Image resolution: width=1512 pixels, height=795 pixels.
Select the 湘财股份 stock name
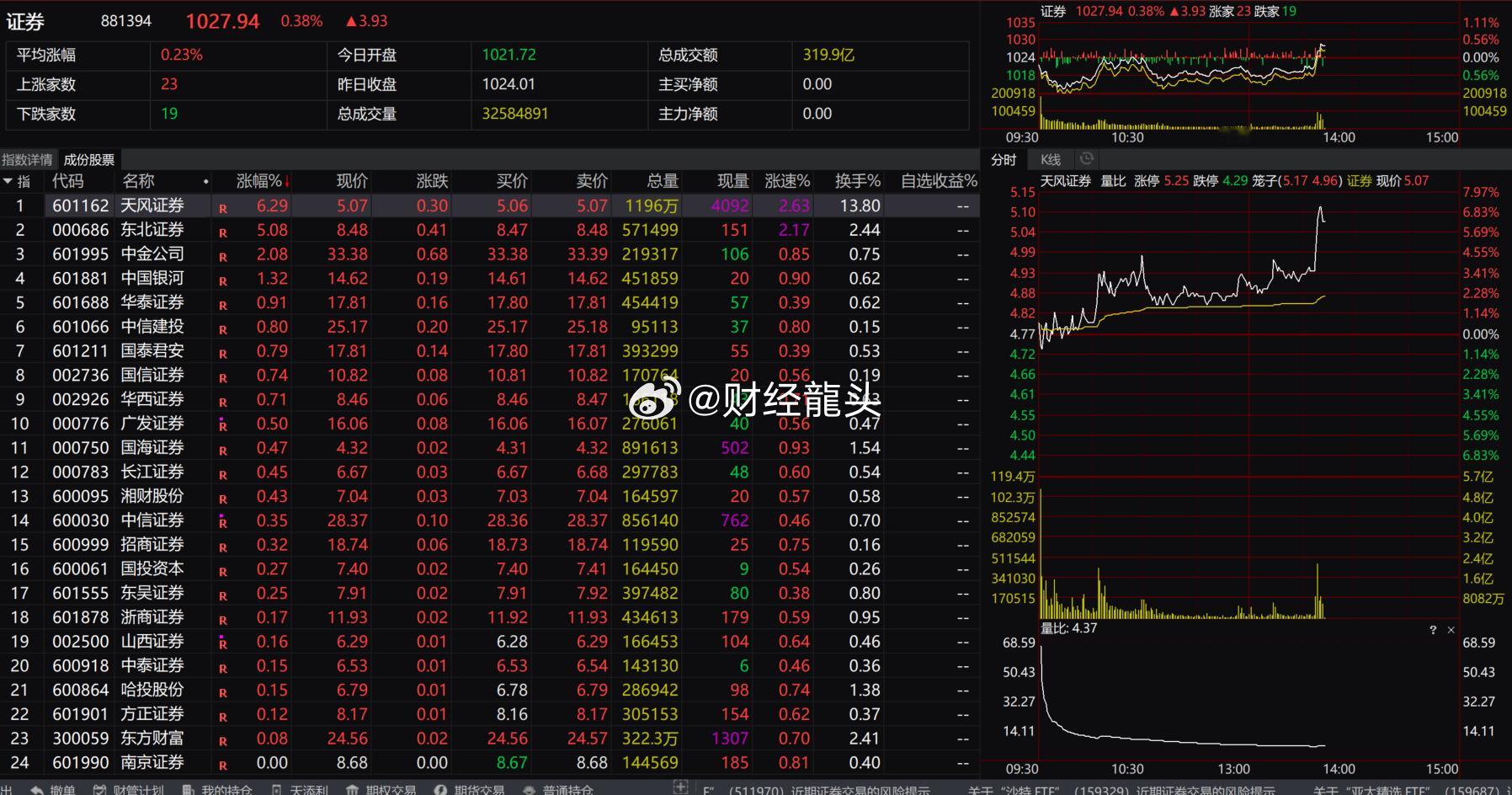point(152,496)
